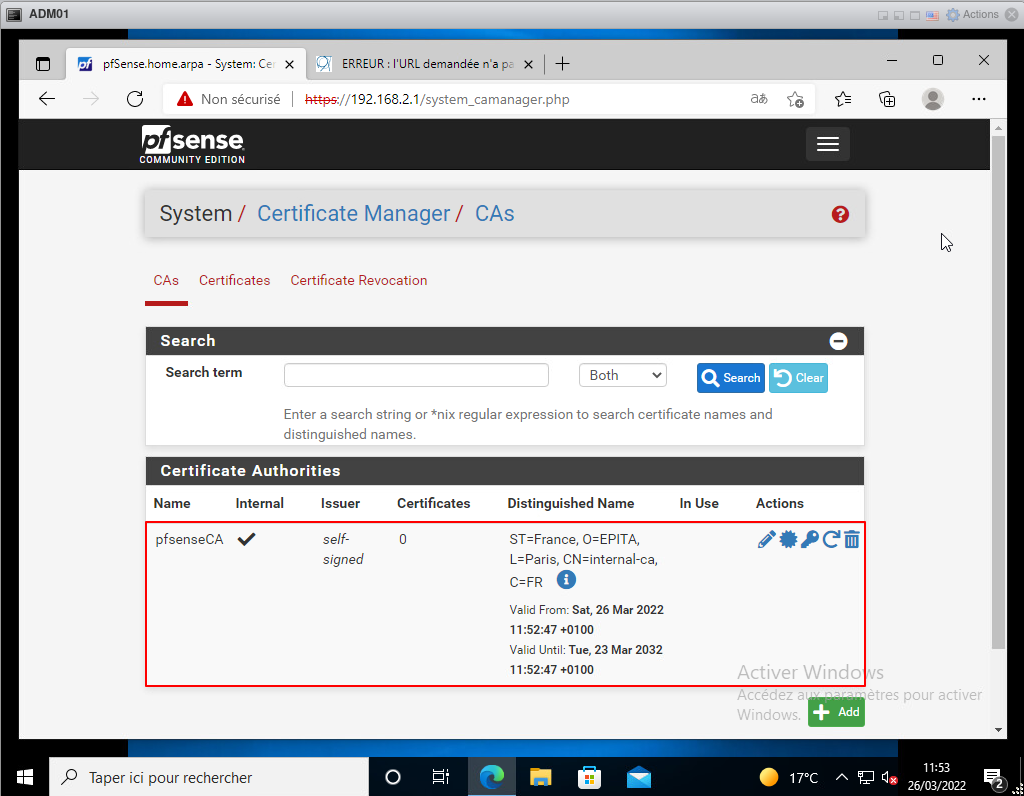The image size is (1024, 796).
Task: Switch to the Certificates tab
Action: point(234,280)
